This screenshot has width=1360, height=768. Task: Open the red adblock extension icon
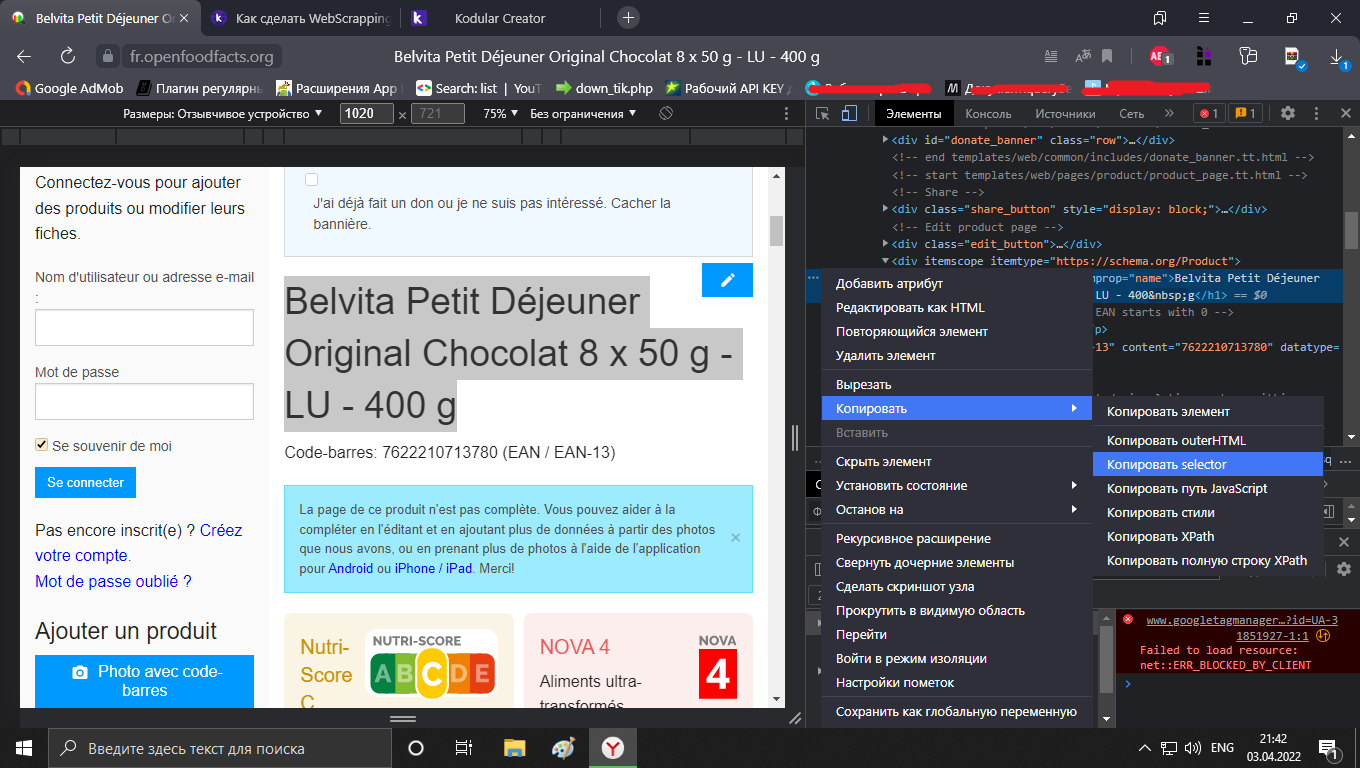tap(1160, 57)
